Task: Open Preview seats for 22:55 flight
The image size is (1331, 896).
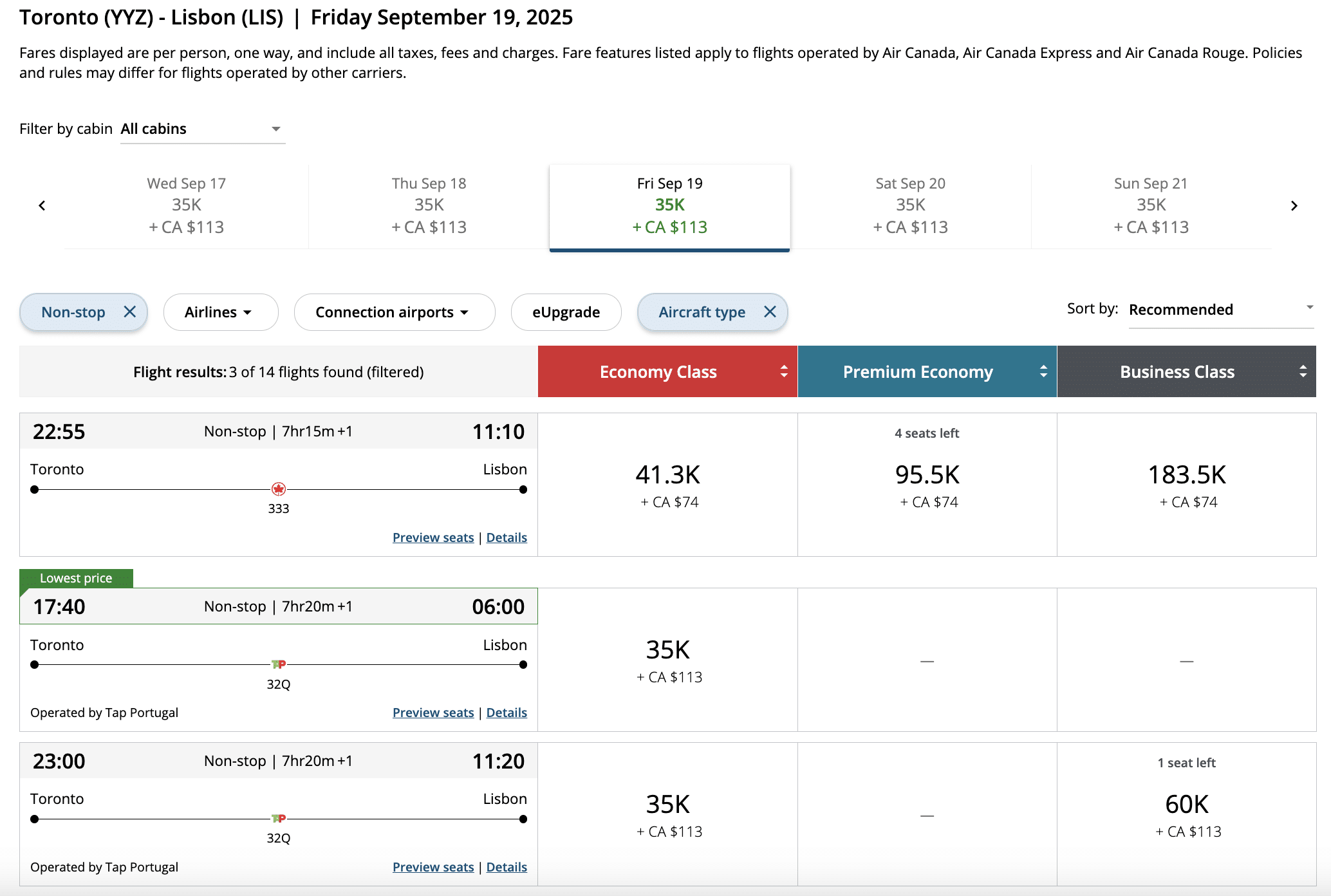Action: coord(433,537)
